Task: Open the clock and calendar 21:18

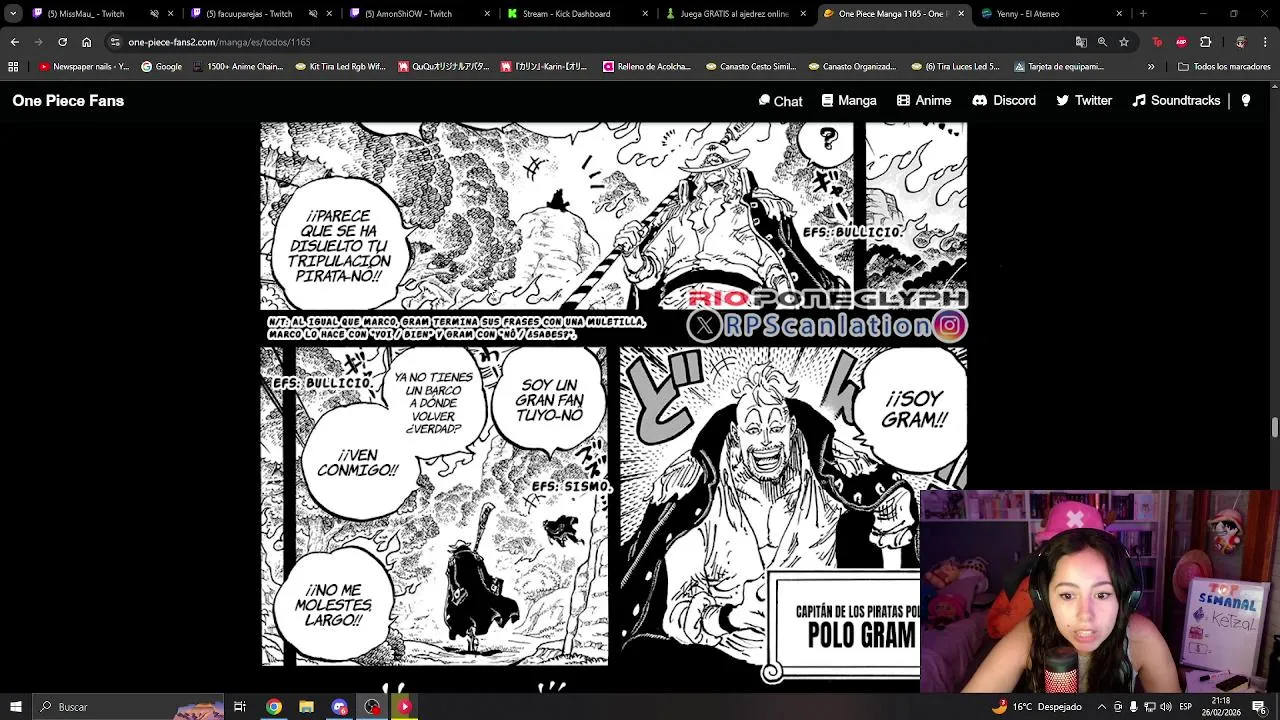Action: click(1220, 707)
